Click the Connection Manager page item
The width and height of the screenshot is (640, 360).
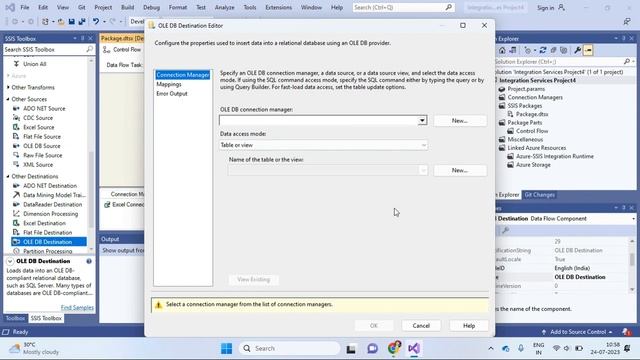(x=183, y=75)
